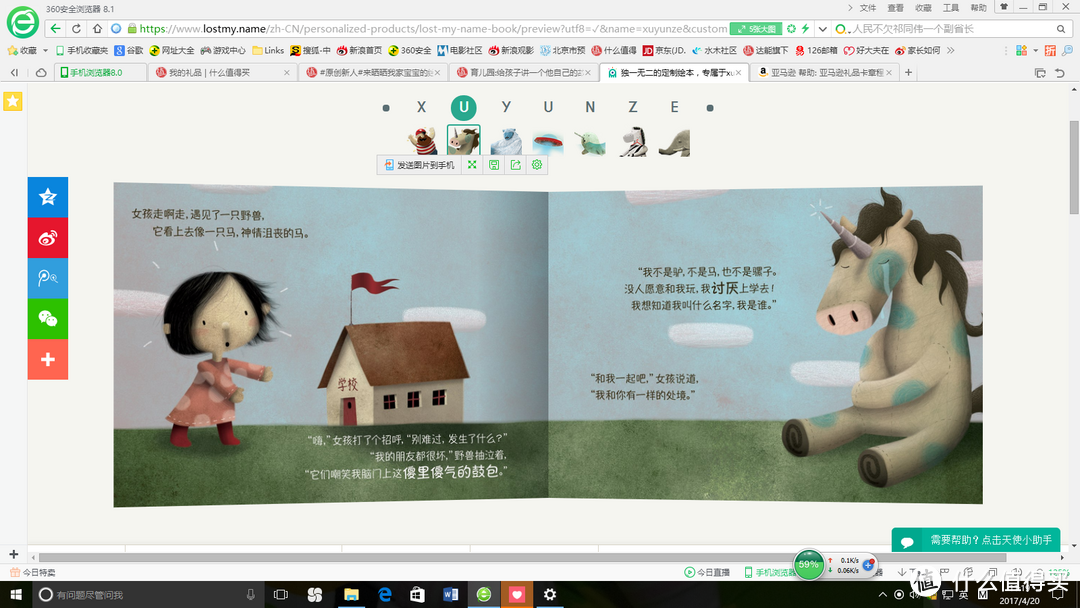Viewport: 1080px width, 608px height.
Task: Expand the extensions dropdown arrow
Action: pyautogui.click(x=1035, y=50)
